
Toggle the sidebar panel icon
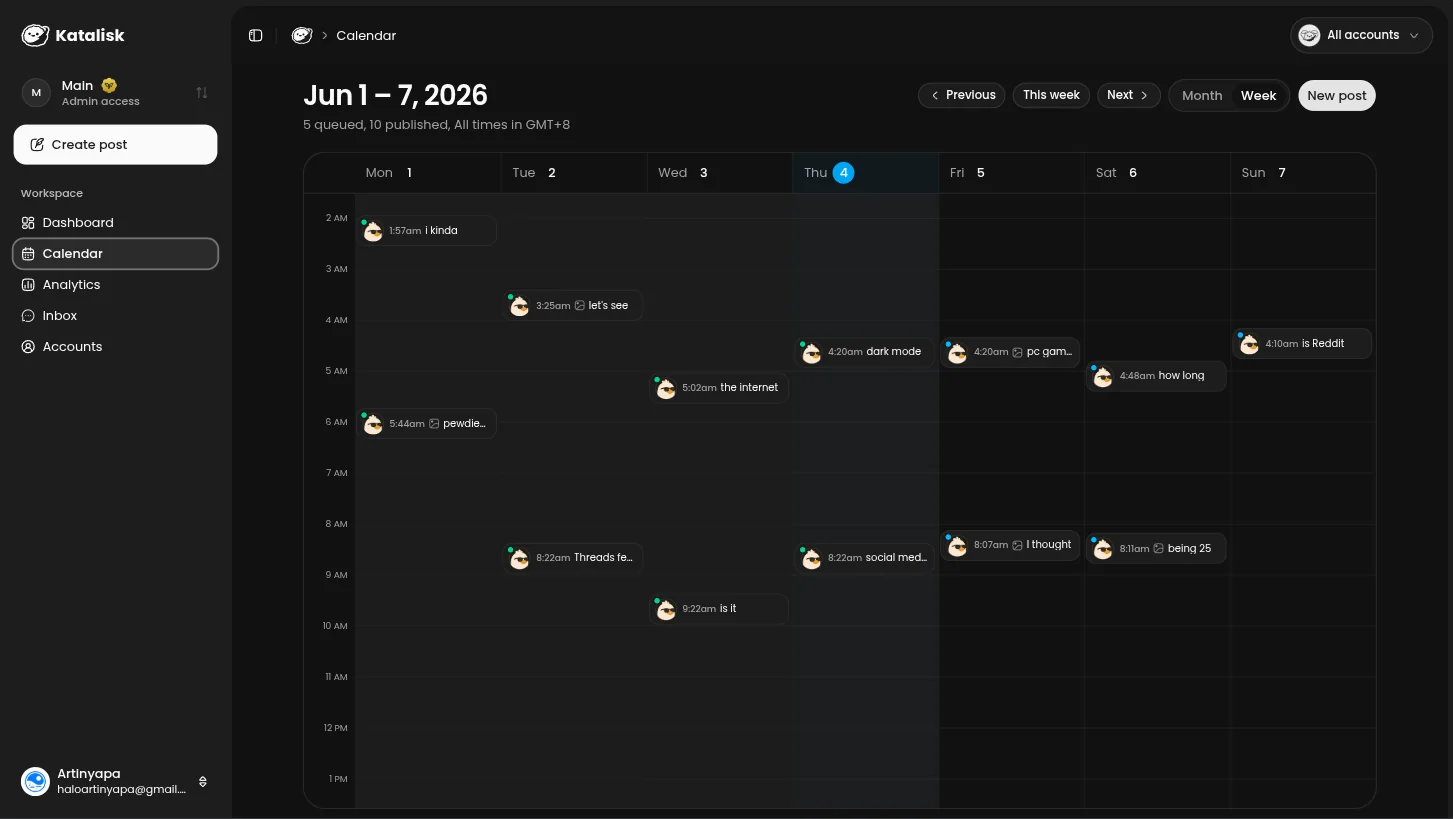[x=256, y=35]
